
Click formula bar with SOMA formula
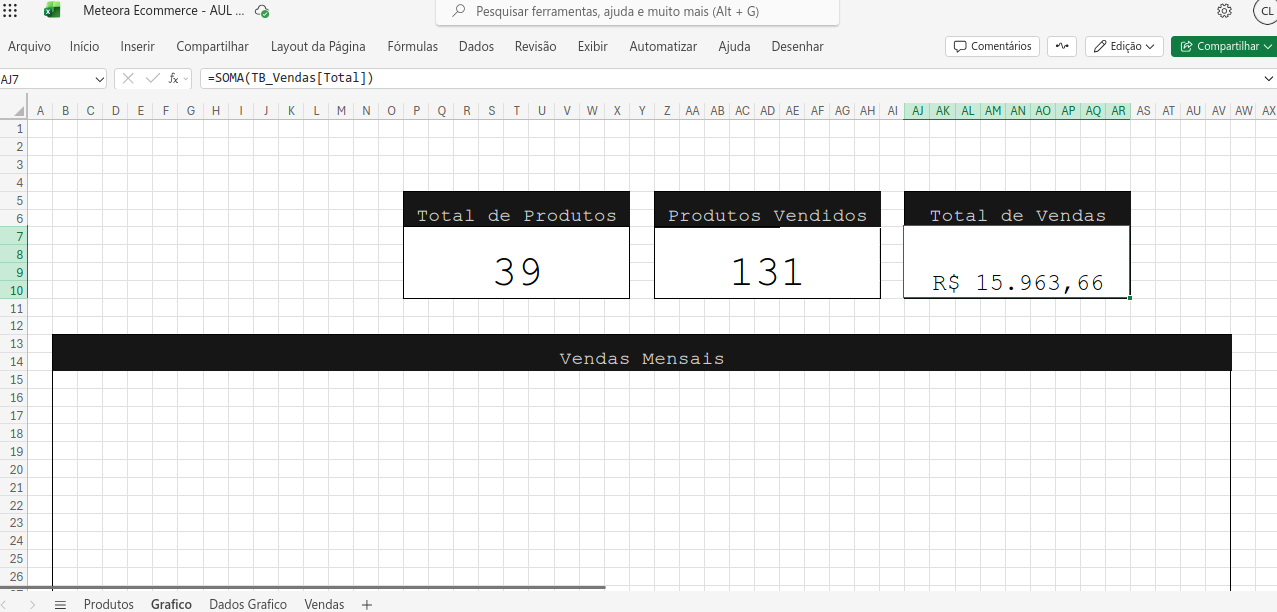730,78
